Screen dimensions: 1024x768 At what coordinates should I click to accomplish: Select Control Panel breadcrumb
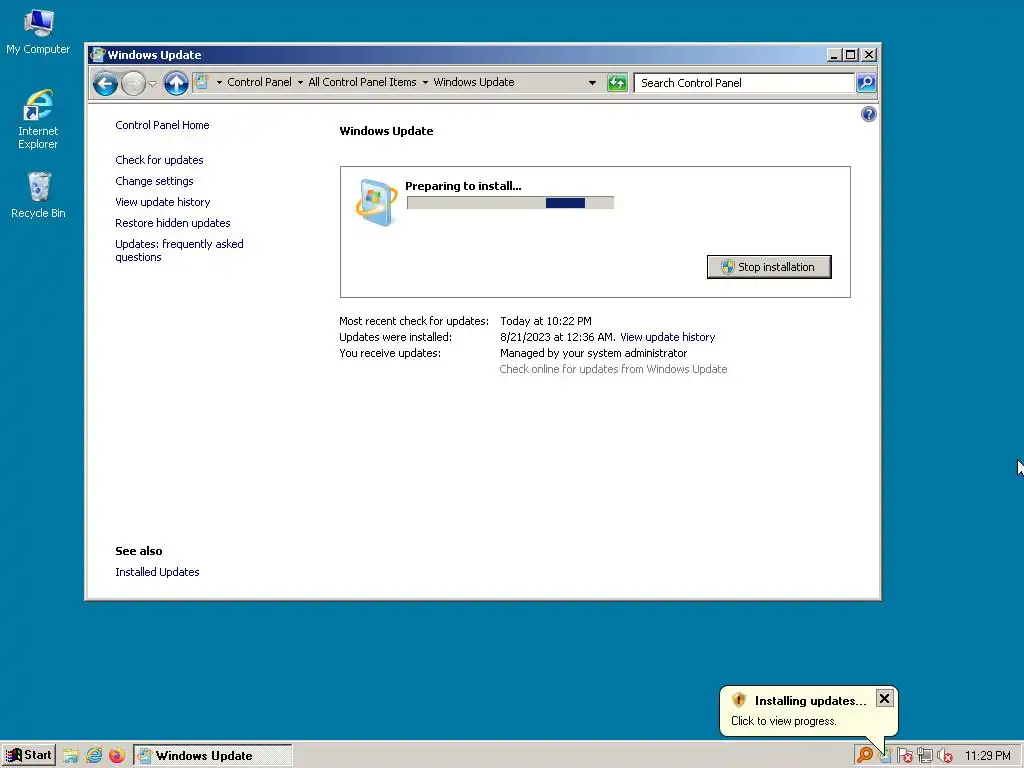coord(259,82)
